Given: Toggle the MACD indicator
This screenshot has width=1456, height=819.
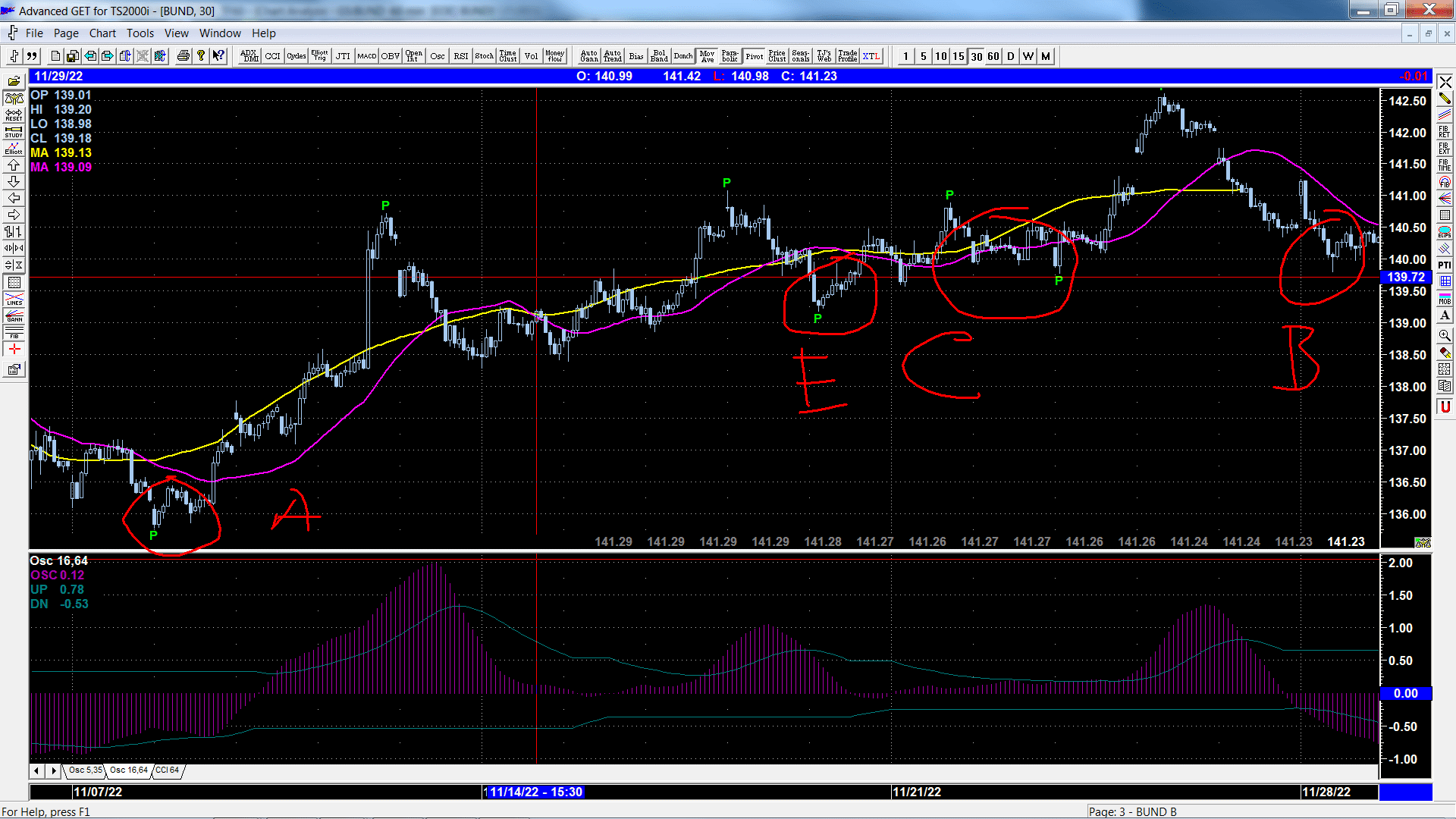Looking at the screenshot, I should pos(367,56).
